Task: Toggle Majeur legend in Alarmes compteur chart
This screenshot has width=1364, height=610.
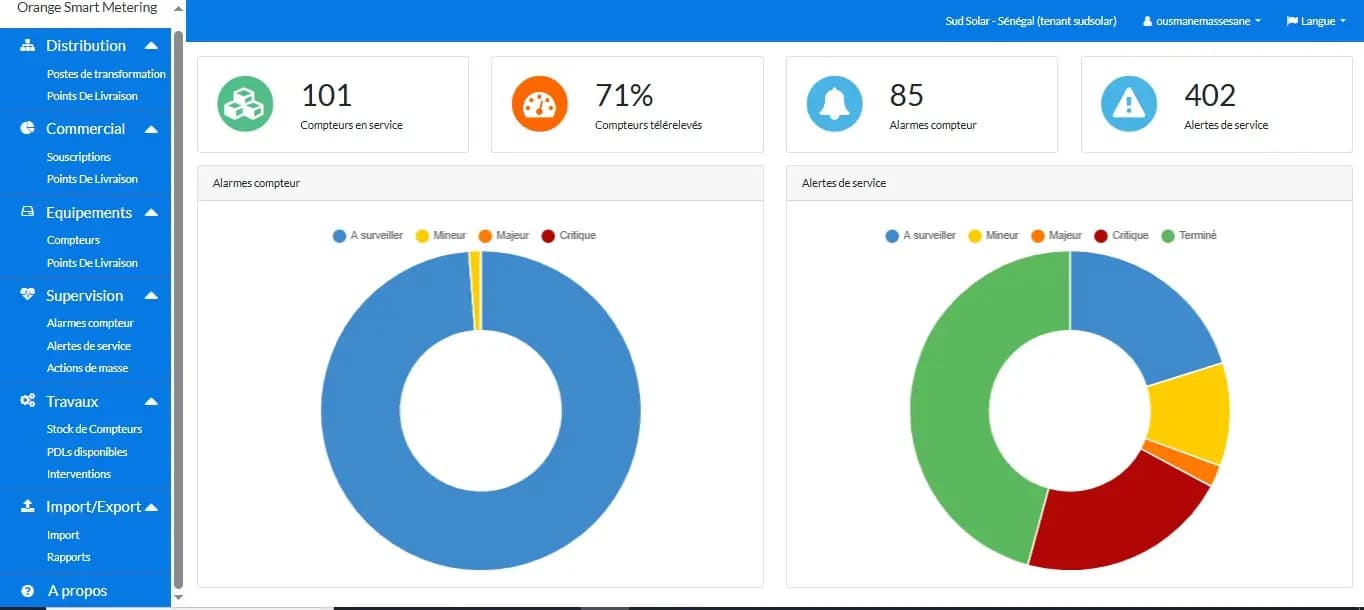Action: pos(504,236)
